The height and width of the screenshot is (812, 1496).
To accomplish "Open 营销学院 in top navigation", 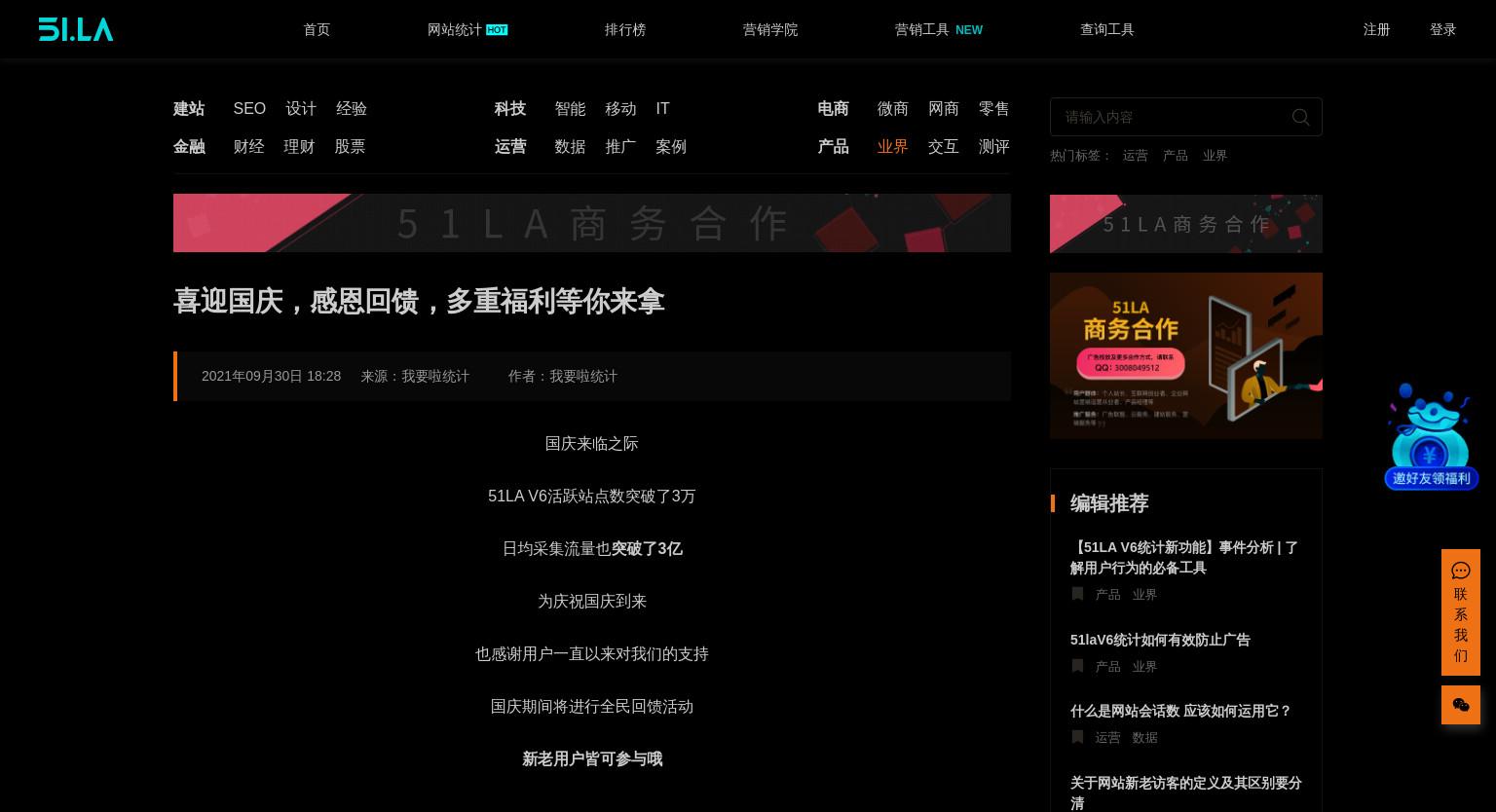I will pyautogui.click(x=770, y=29).
